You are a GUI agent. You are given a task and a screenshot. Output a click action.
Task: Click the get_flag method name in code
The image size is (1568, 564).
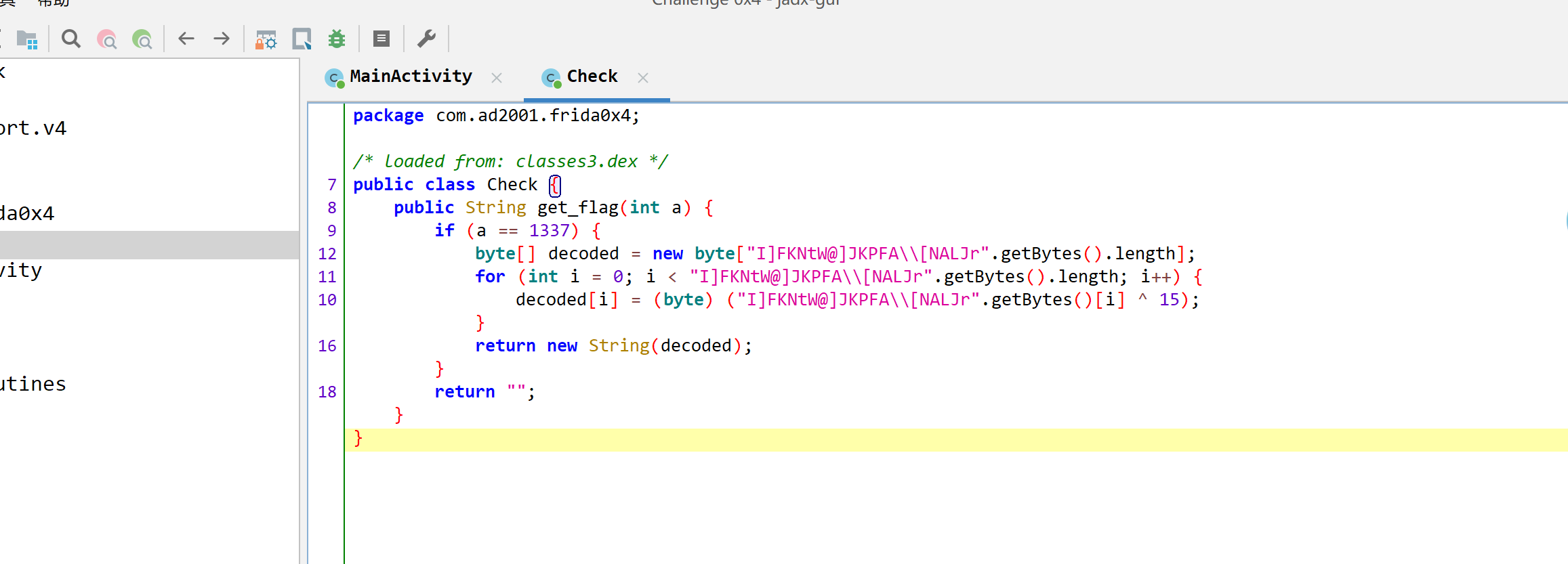click(577, 208)
